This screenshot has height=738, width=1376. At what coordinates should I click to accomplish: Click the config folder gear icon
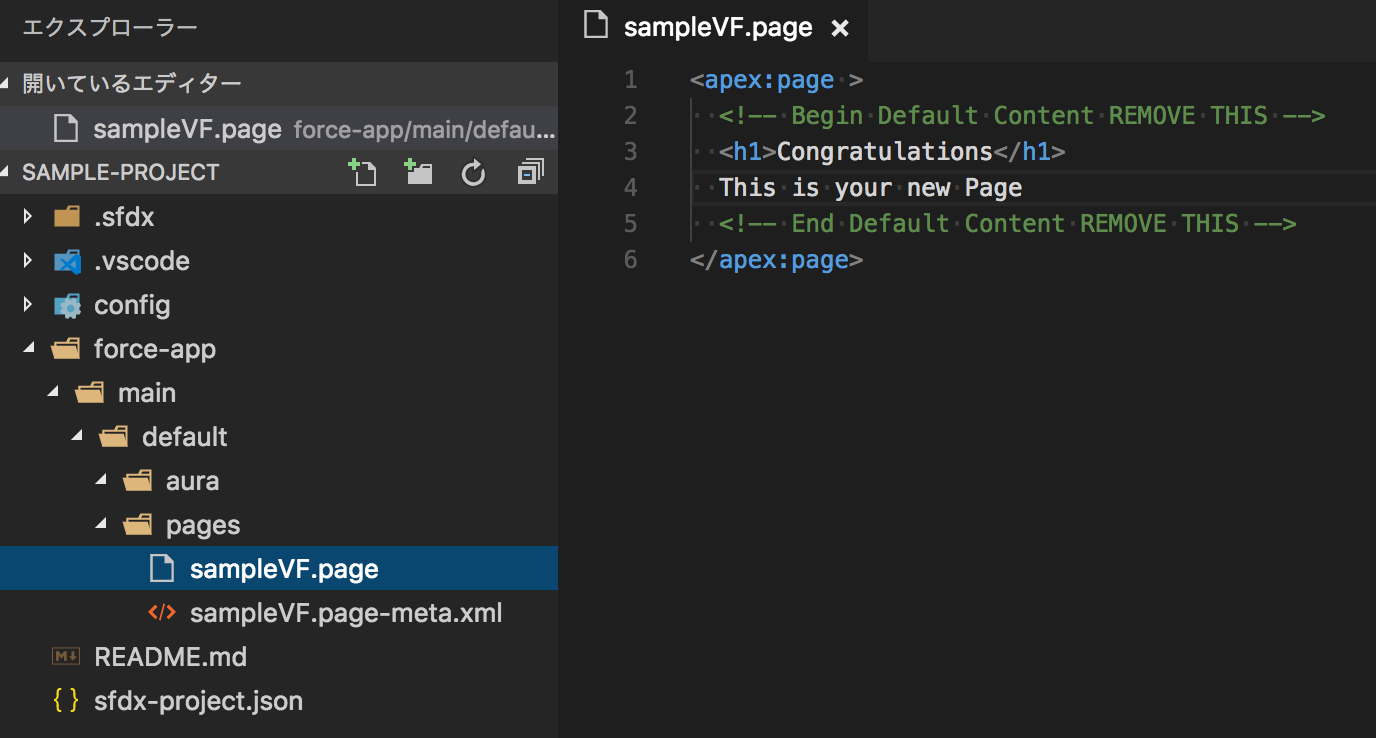tap(67, 305)
